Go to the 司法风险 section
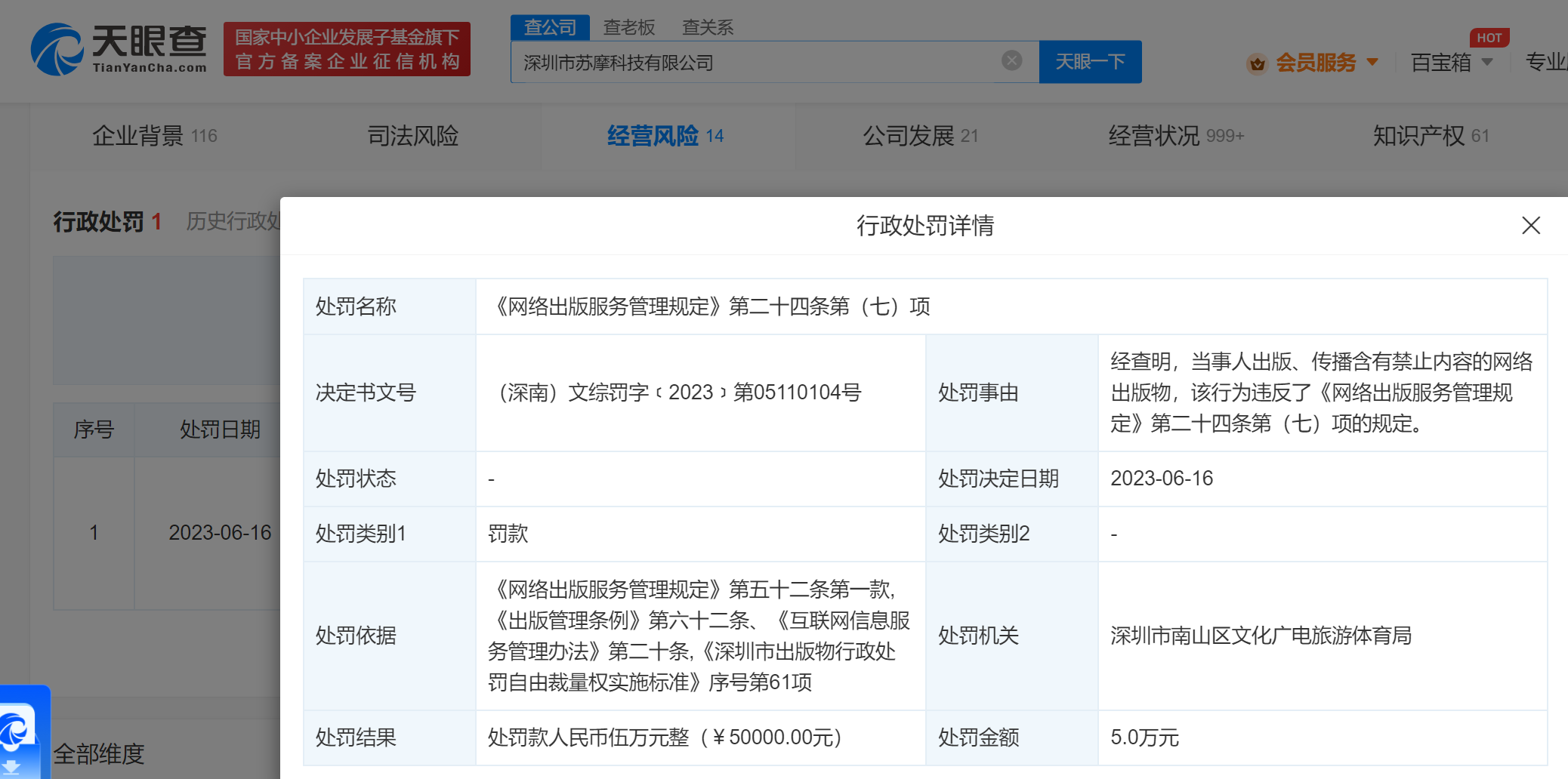Image resolution: width=1568 pixels, height=779 pixels. coord(412,136)
